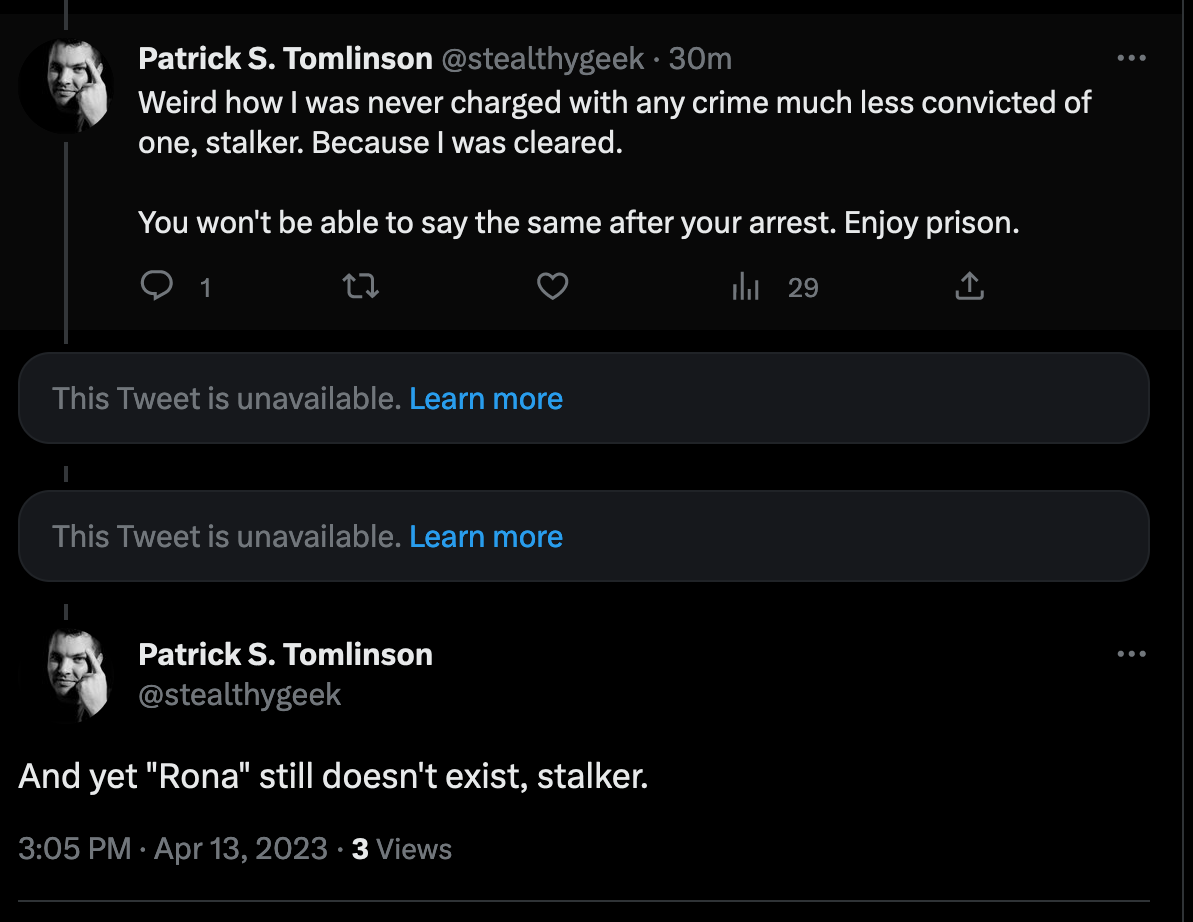Open the more options menu on the 30m tweet
The image size is (1193, 922).
[x=1131, y=59]
